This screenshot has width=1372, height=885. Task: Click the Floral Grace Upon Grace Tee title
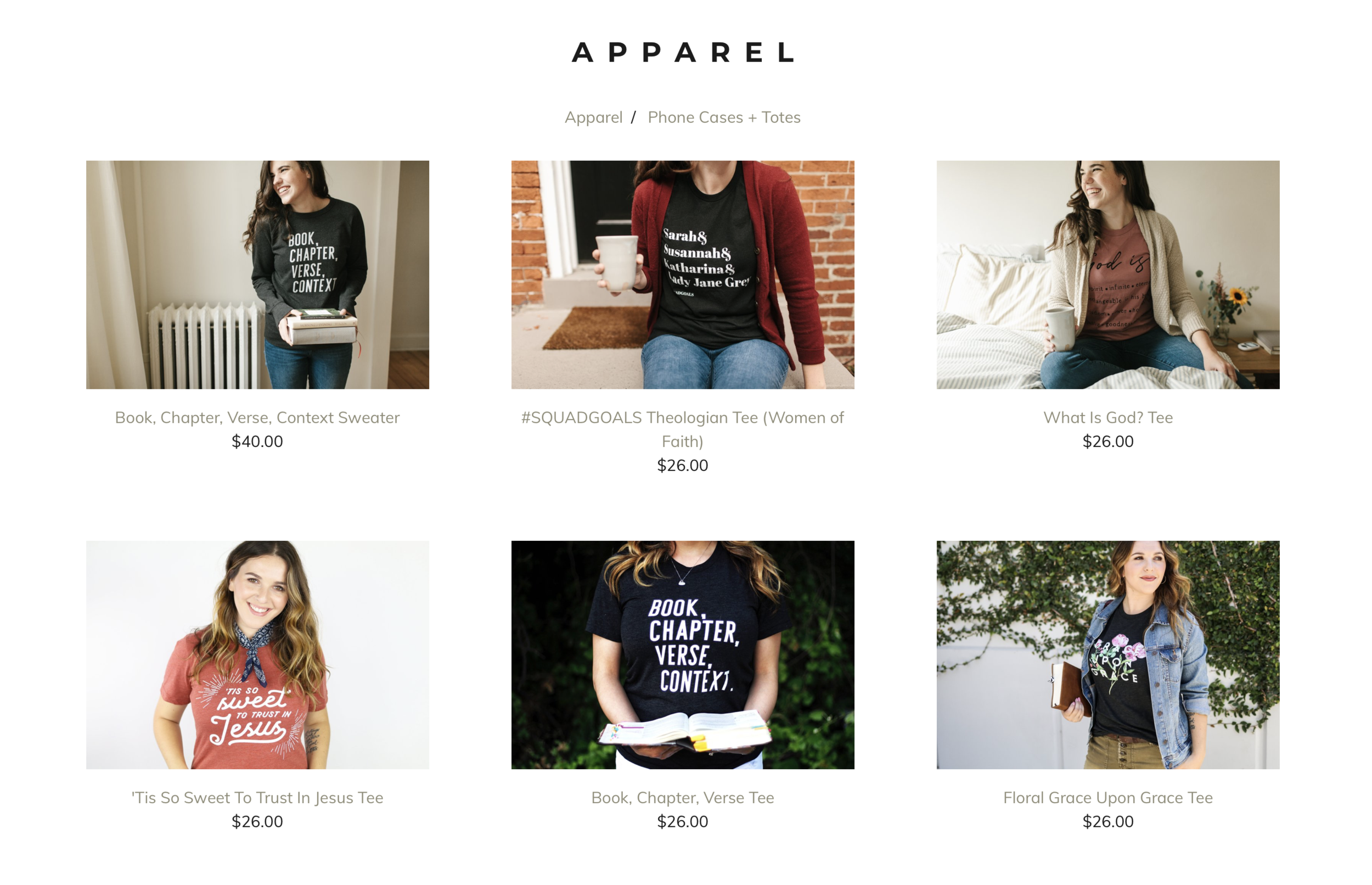[1108, 798]
